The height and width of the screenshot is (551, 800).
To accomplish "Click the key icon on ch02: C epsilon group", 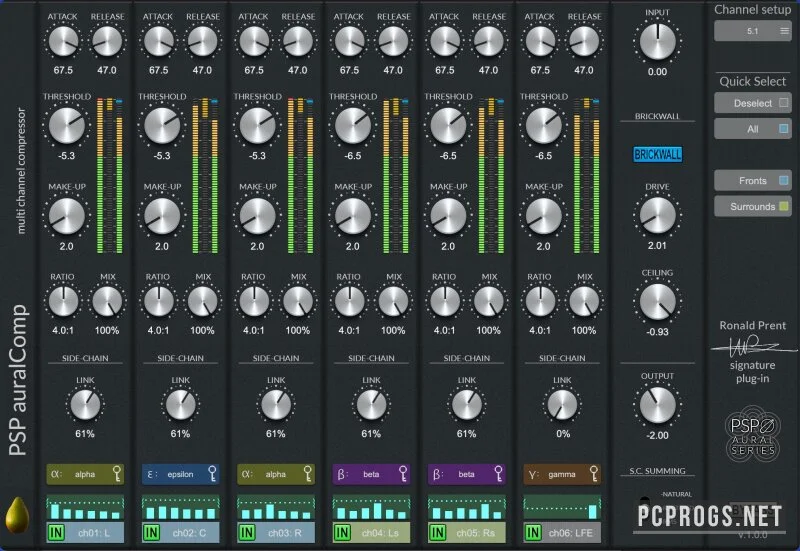I will 212,474.
